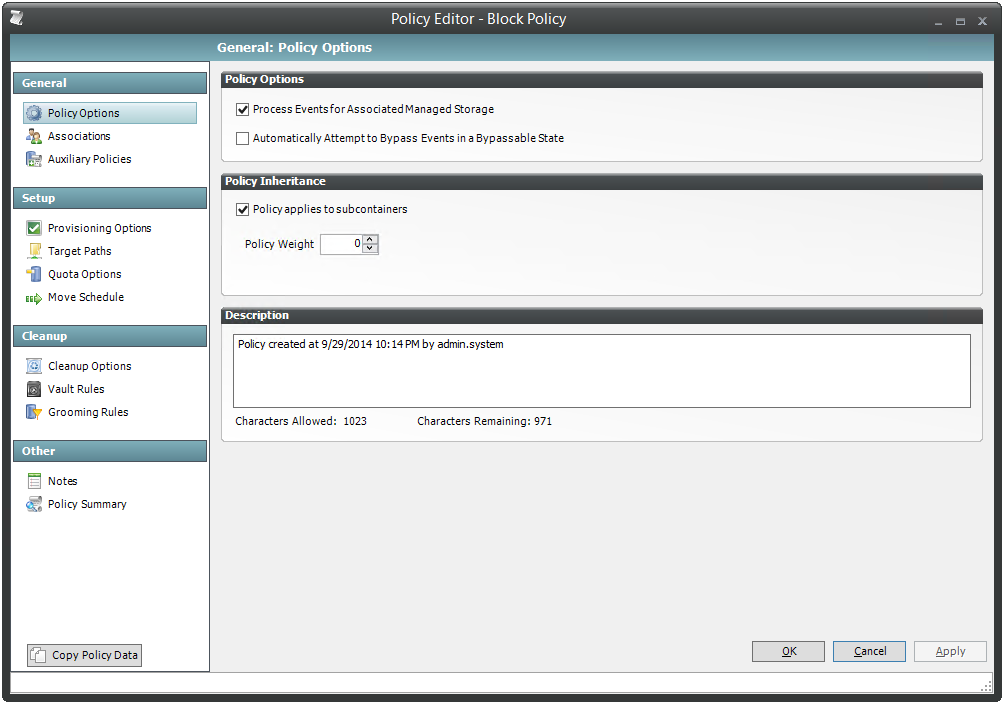Open Notes page under Other
The width and height of the screenshot is (1004, 704).
click(x=62, y=481)
